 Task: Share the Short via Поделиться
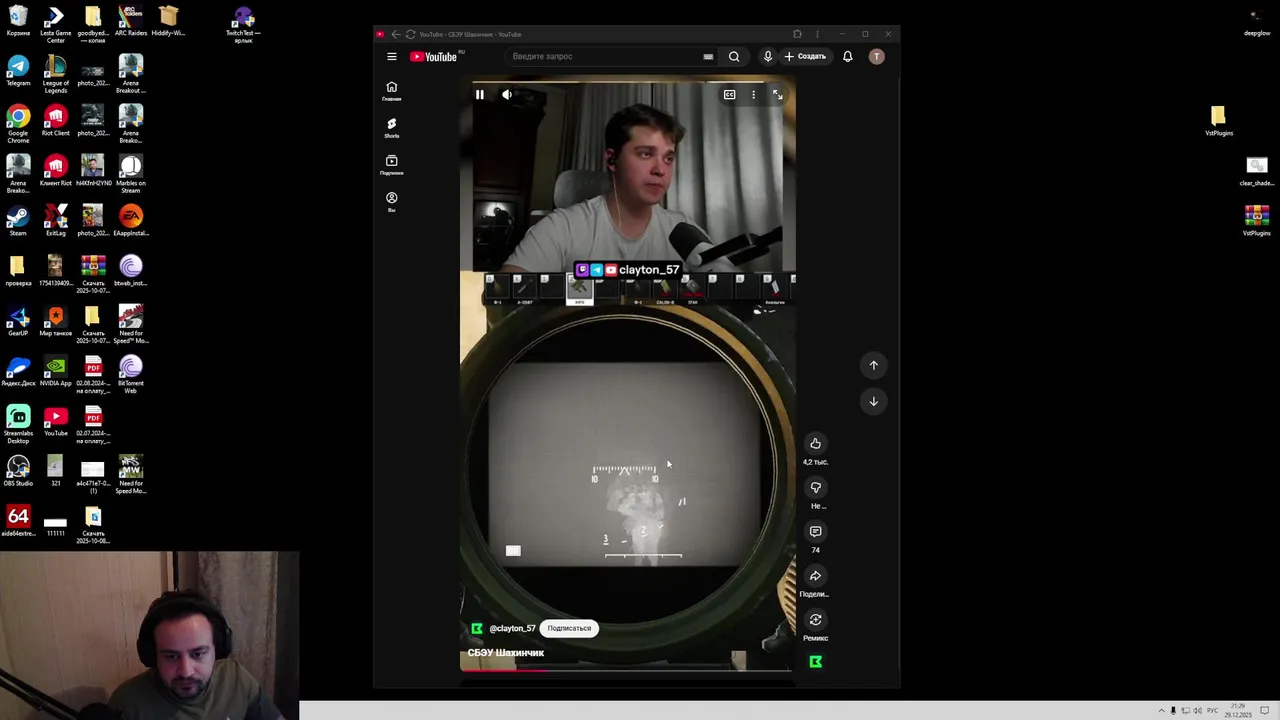click(x=816, y=576)
